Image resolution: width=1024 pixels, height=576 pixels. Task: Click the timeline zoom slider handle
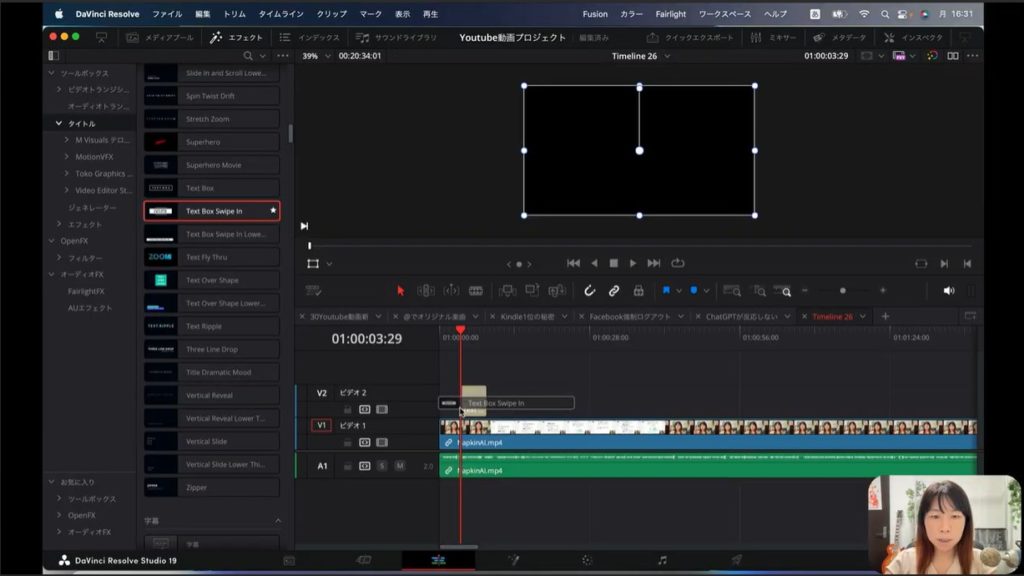click(842, 291)
